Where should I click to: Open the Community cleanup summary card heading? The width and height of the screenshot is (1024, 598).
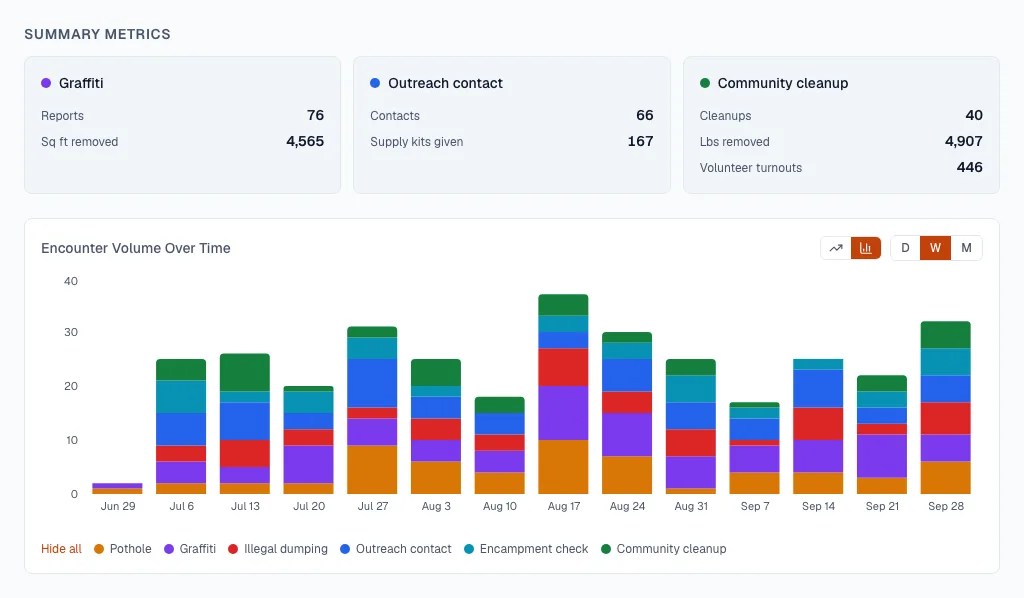774,83
